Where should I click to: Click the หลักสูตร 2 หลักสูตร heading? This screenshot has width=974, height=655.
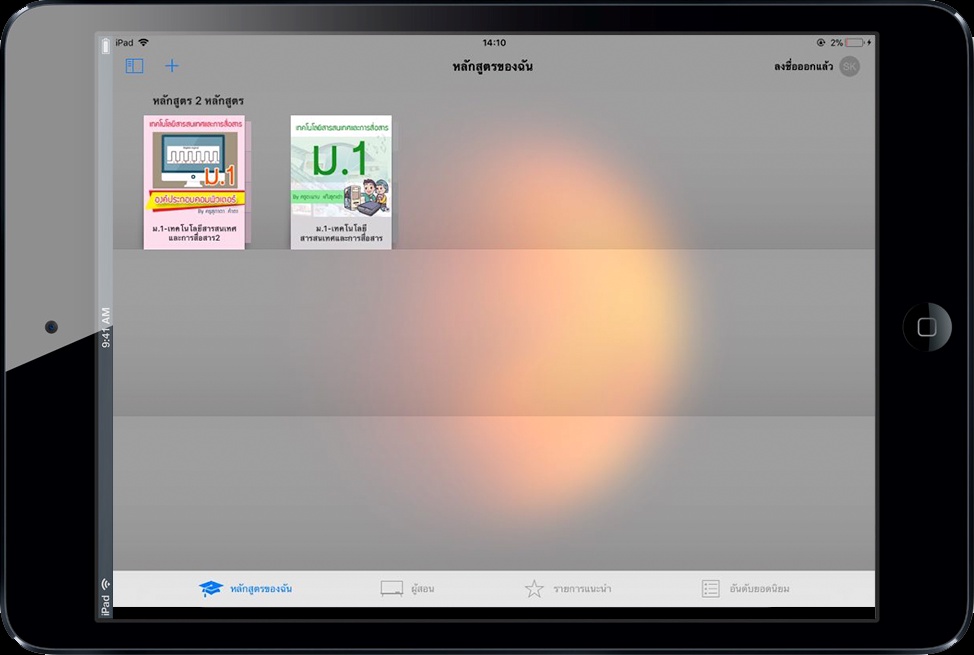pos(198,101)
